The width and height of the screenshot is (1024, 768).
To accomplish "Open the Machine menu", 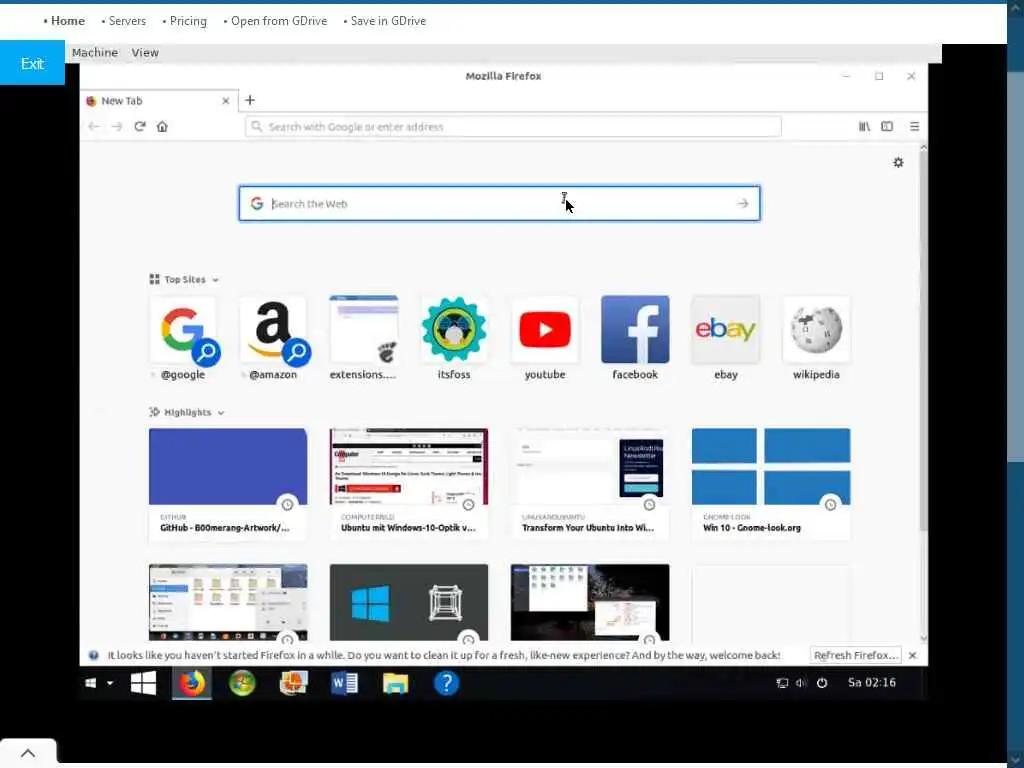I will click(95, 52).
